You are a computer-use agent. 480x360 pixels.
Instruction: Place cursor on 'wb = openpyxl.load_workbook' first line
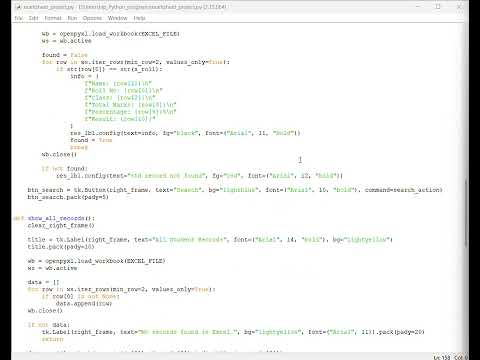(x=111, y=34)
